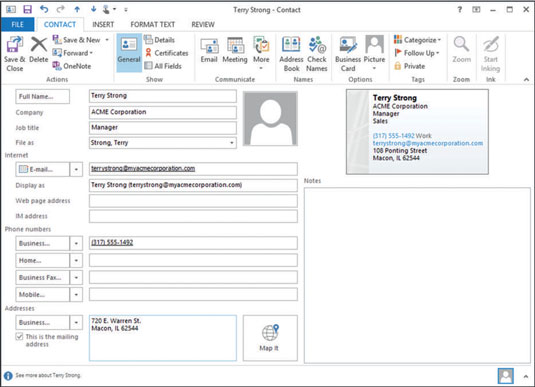Image resolution: width=535 pixels, height=387 pixels.
Task: Select the General view in Show group
Action: pos(129,53)
